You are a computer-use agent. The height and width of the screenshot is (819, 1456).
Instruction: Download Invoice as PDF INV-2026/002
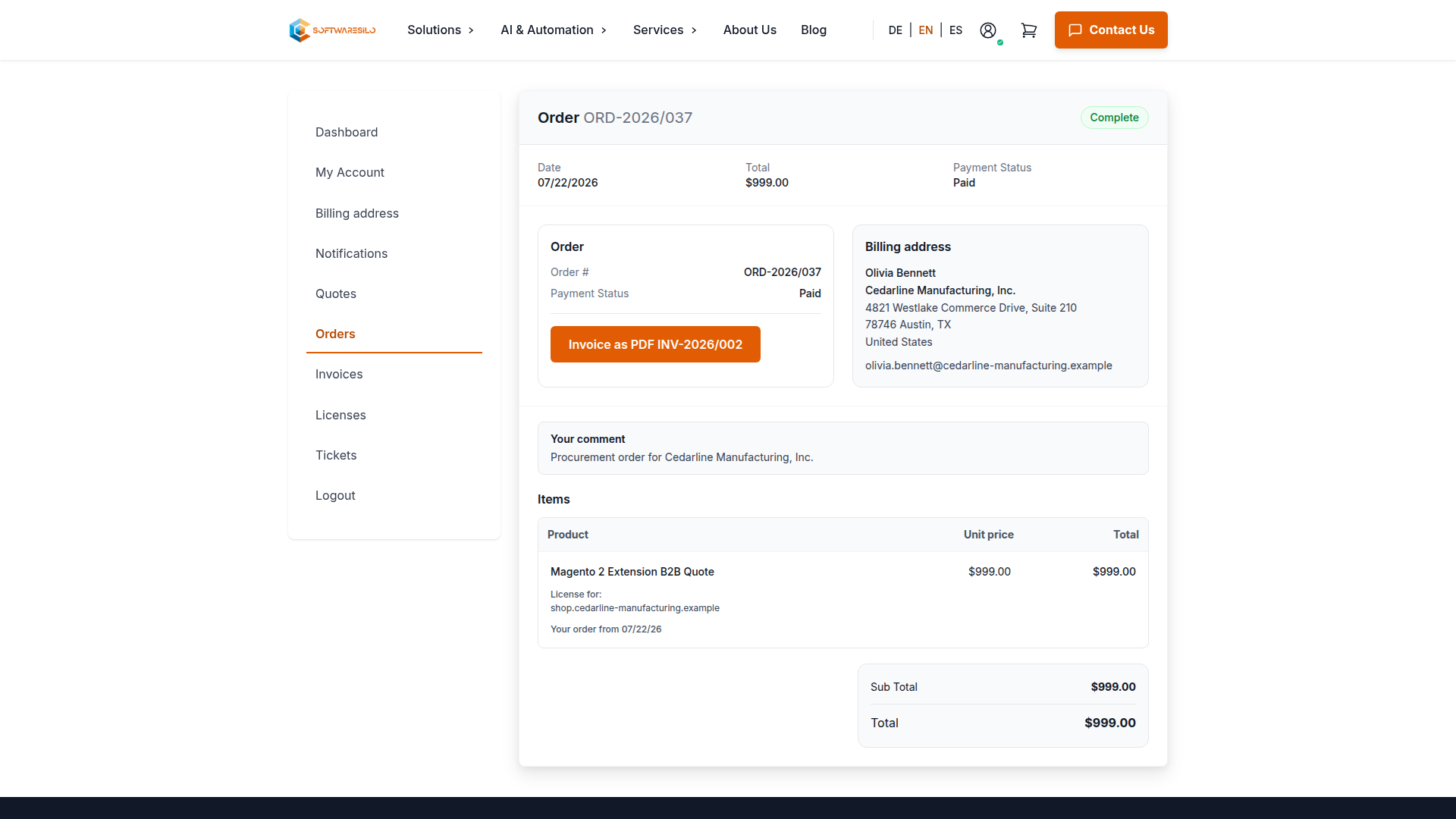coord(655,344)
